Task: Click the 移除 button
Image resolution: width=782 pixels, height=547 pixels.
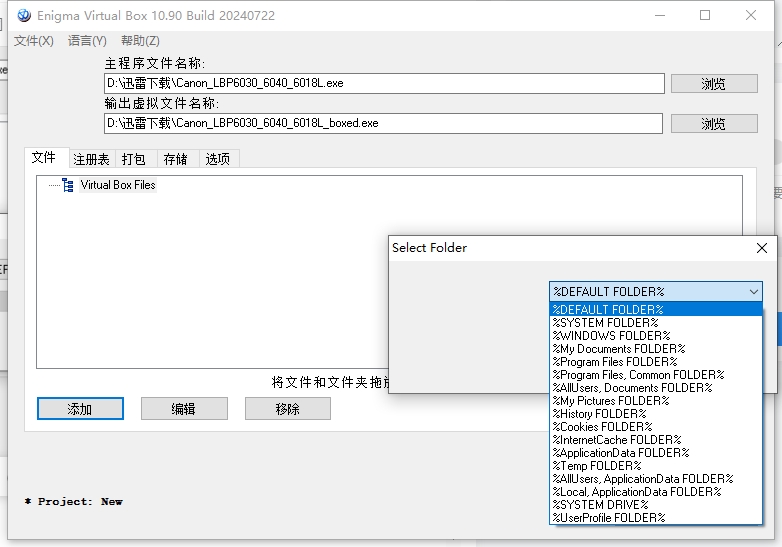Action: [x=287, y=409]
